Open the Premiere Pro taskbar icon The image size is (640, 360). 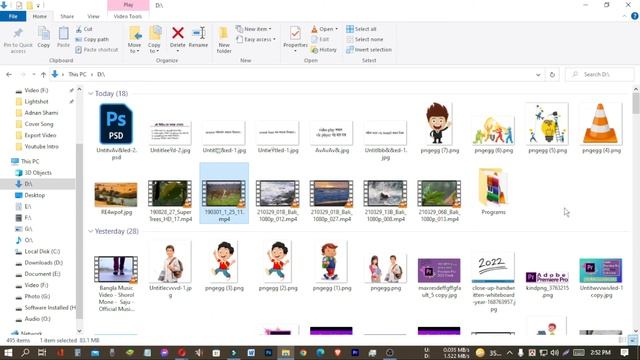[x=355, y=353]
